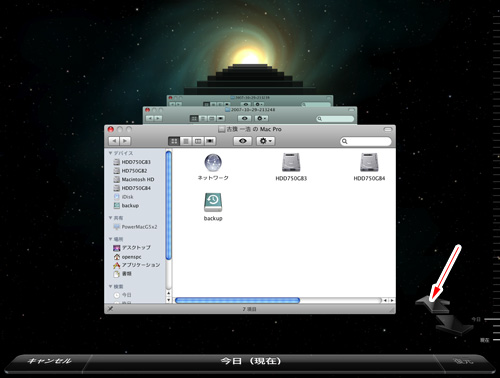Toggle the toolbar pill button in Mac Pro window
Viewport: 500px width, 378px height.
[x=388, y=129]
